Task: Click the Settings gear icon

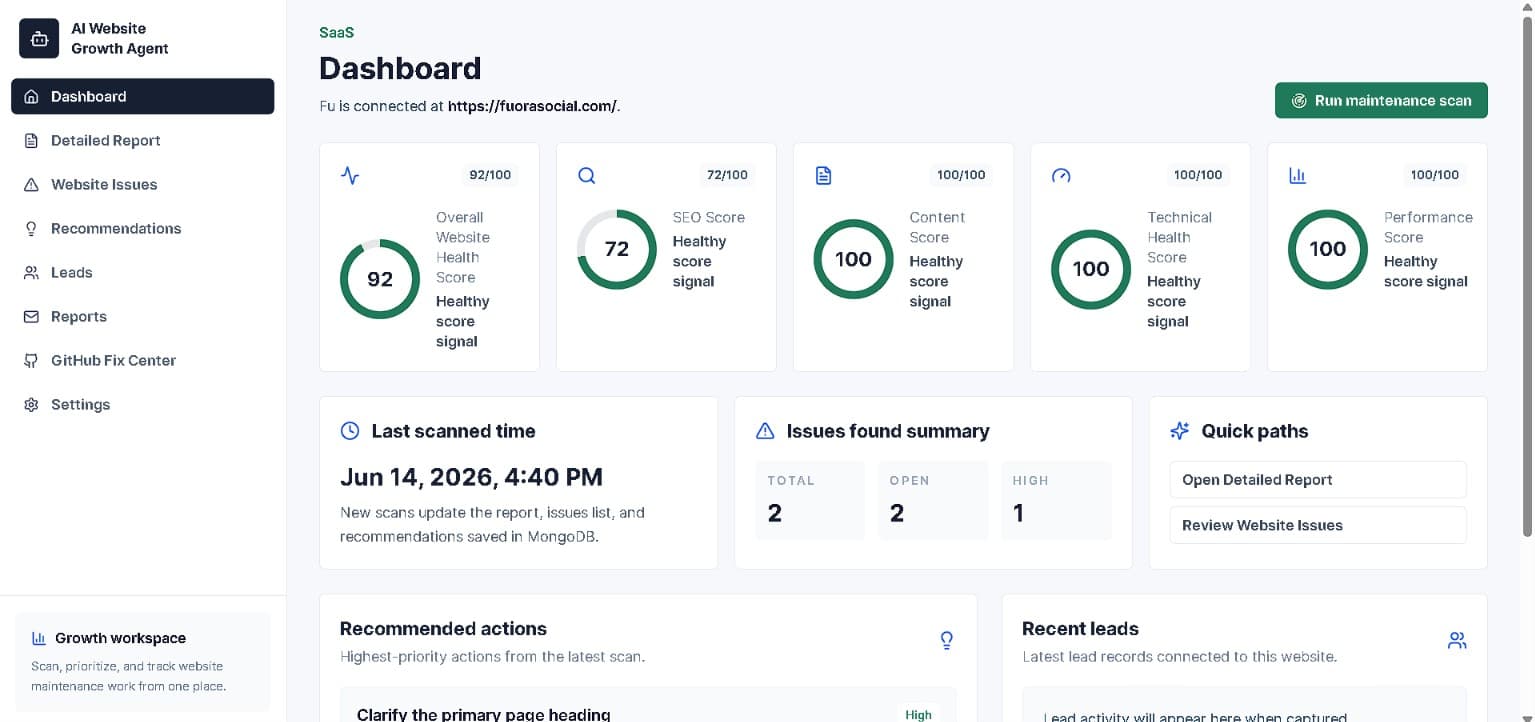Action: (31, 405)
